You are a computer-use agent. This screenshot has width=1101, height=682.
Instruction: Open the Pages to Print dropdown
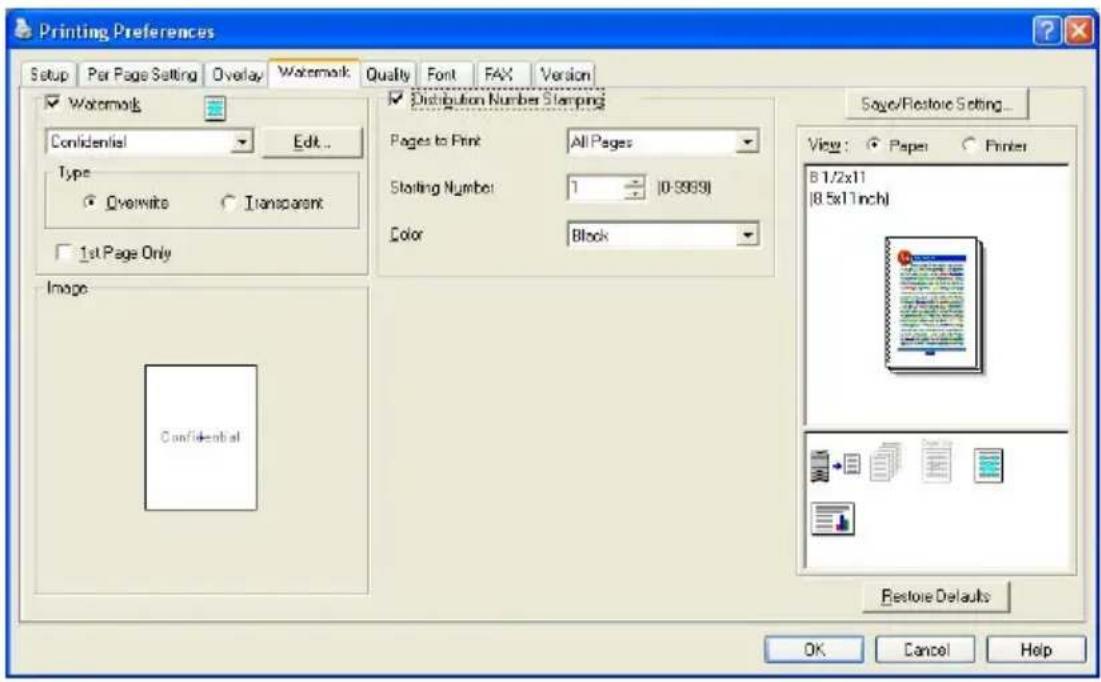click(x=747, y=142)
